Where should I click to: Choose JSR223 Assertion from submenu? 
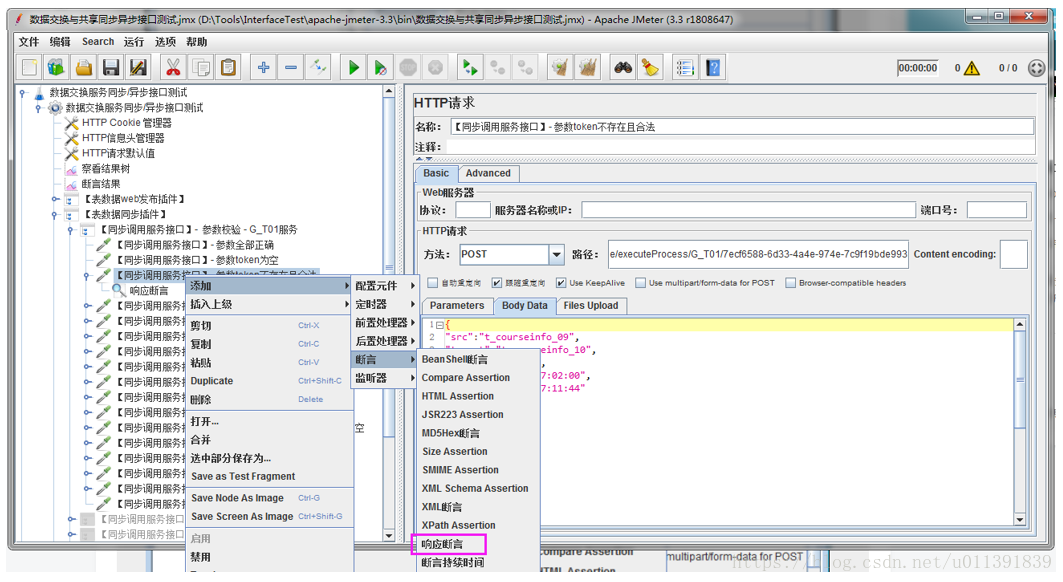(x=477, y=414)
